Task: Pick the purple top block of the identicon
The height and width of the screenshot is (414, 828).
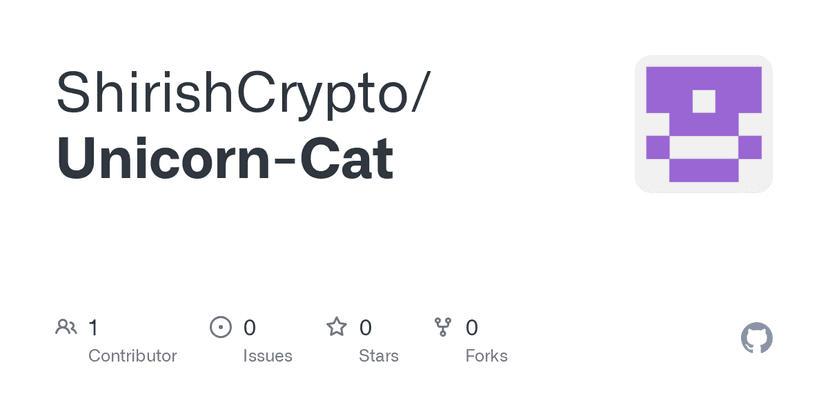Action: click(704, 76)
